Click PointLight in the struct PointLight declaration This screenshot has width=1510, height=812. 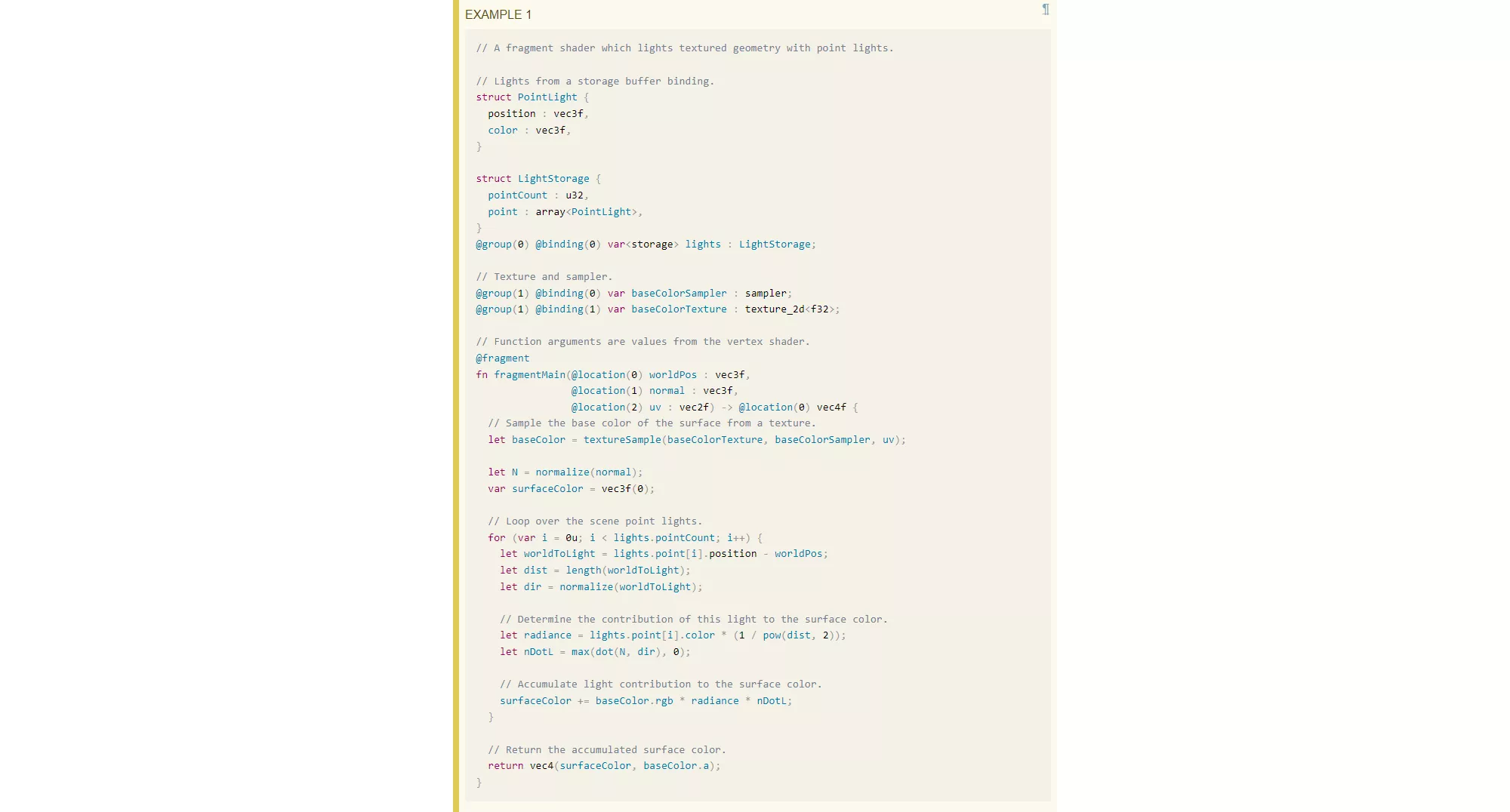point(547,97)
